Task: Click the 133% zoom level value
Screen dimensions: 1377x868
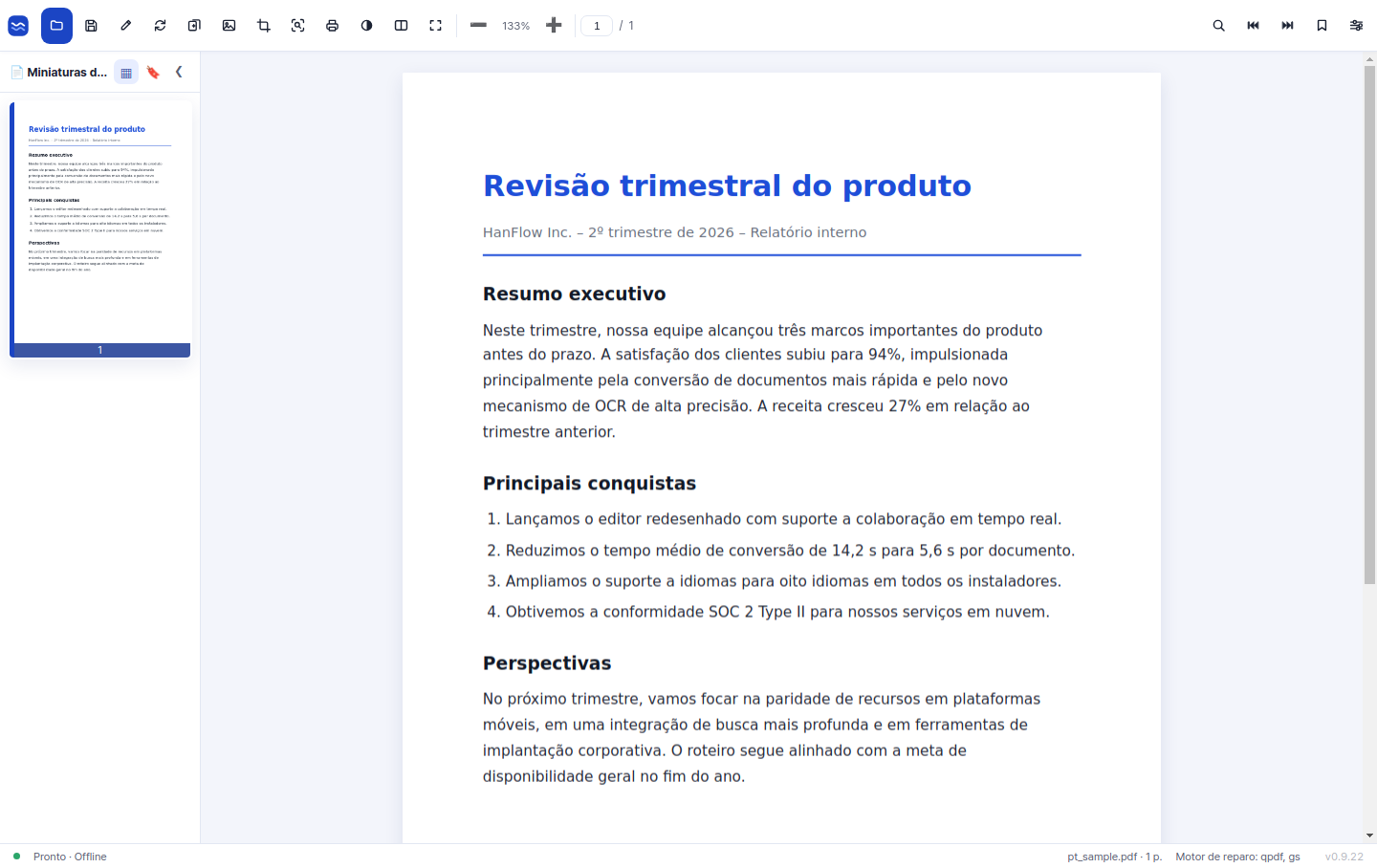Action: [515, 26]
